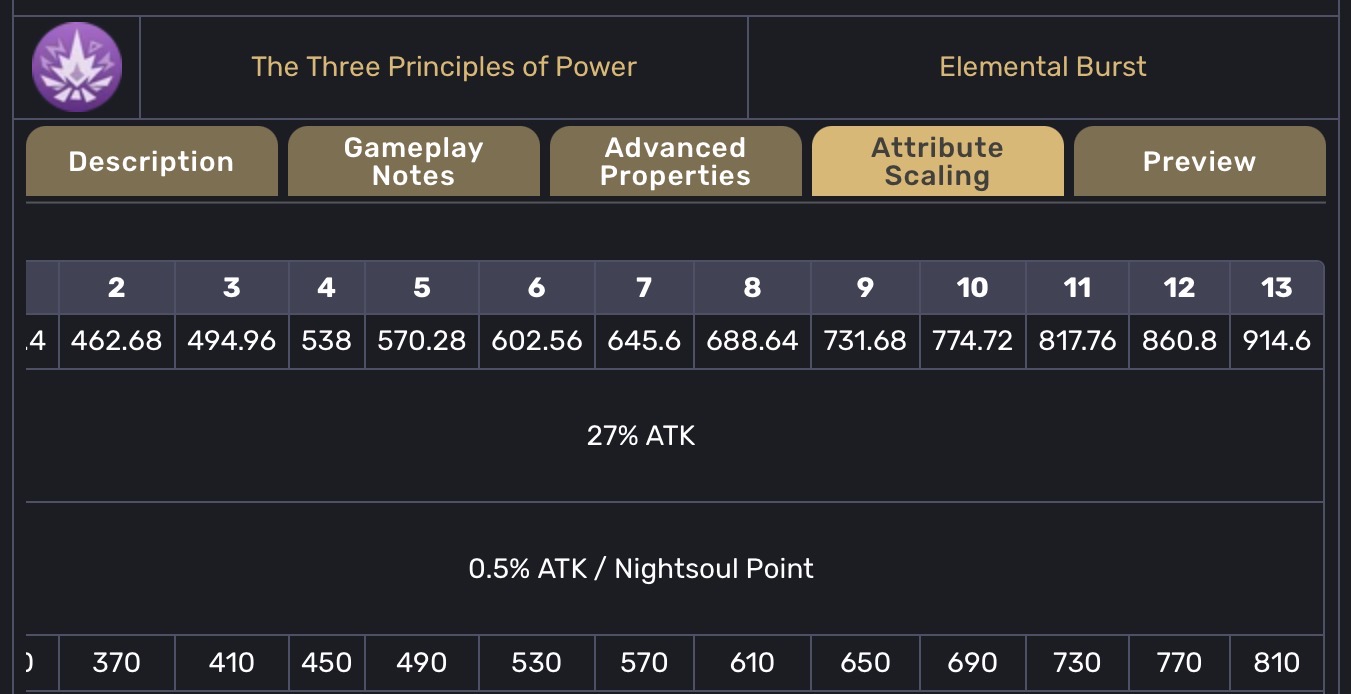Viewport: 1351px width, 694px height.
Task: Select level 2 column header
Action: (x=116, y=288)
